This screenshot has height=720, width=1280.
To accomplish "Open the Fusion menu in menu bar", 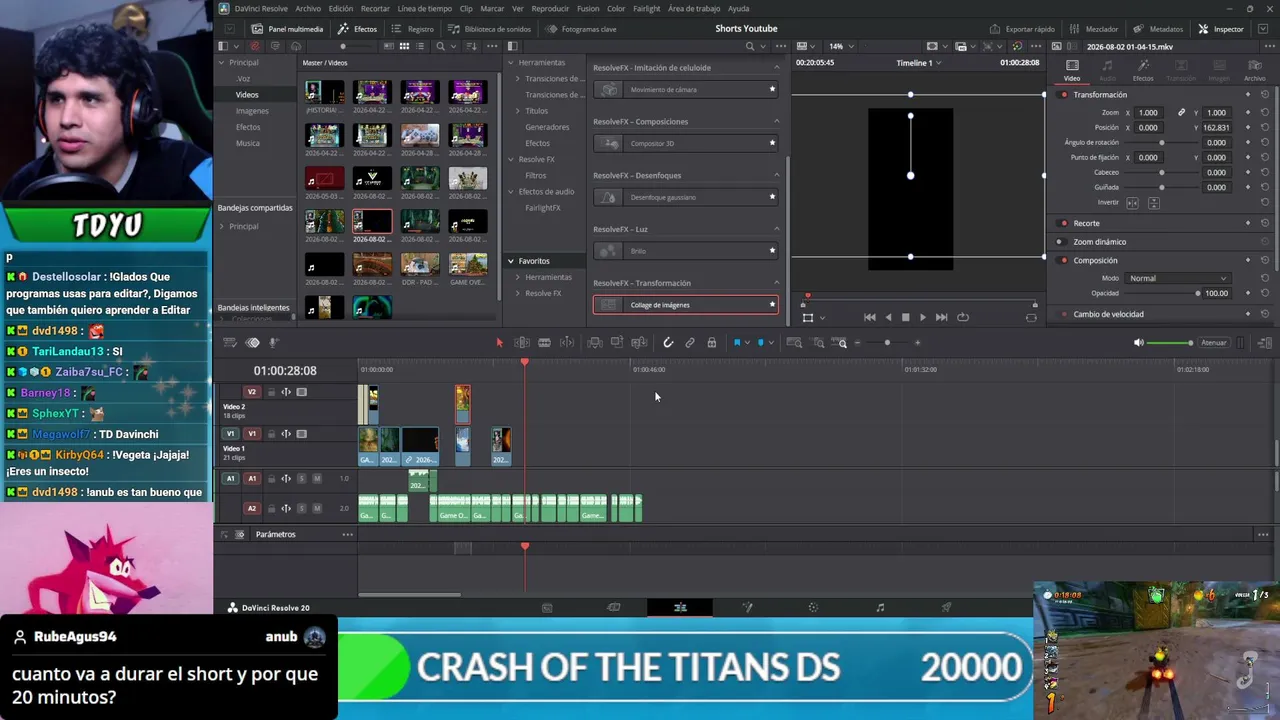I will tap(587, 9).
